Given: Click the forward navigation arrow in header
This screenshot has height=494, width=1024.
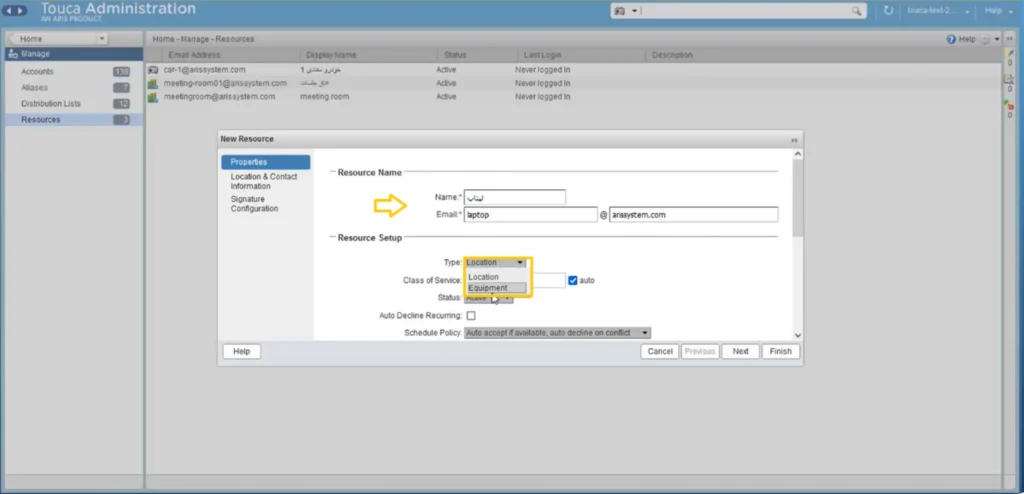Looking at the screenshot, I should coord(22,10).
